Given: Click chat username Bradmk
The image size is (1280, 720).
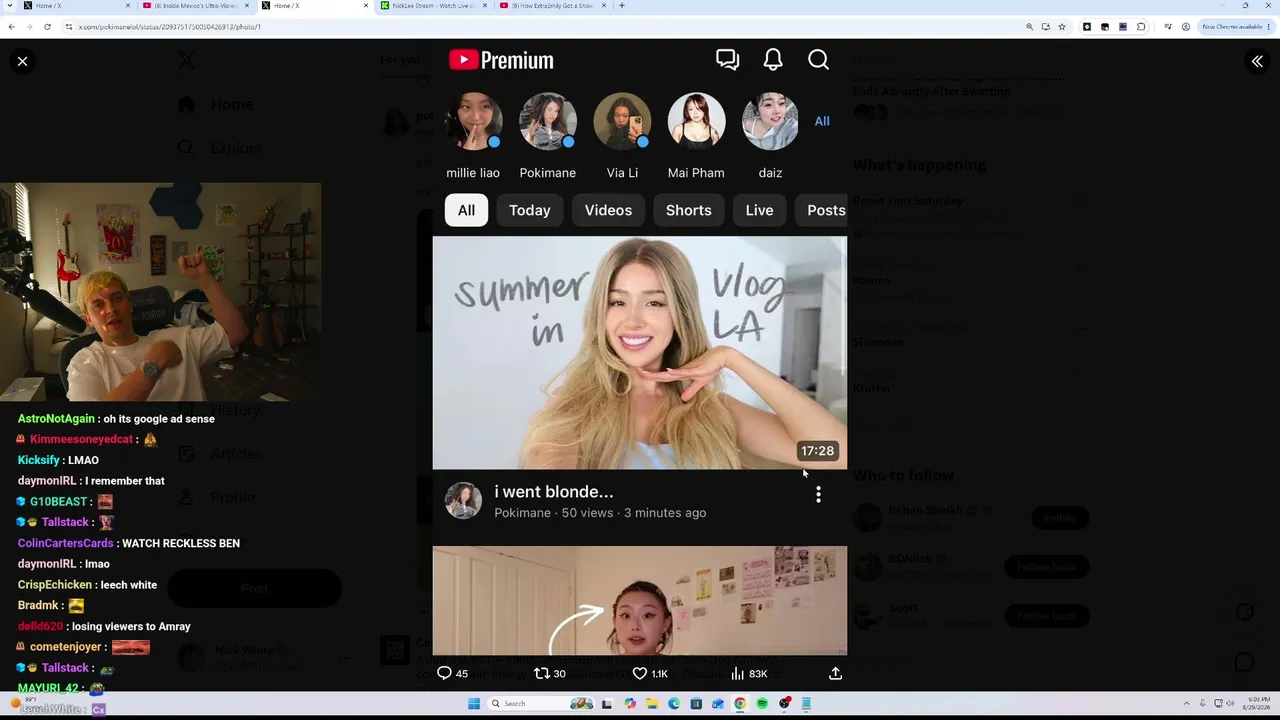Looking at the screenshot, I should point(39,606).
